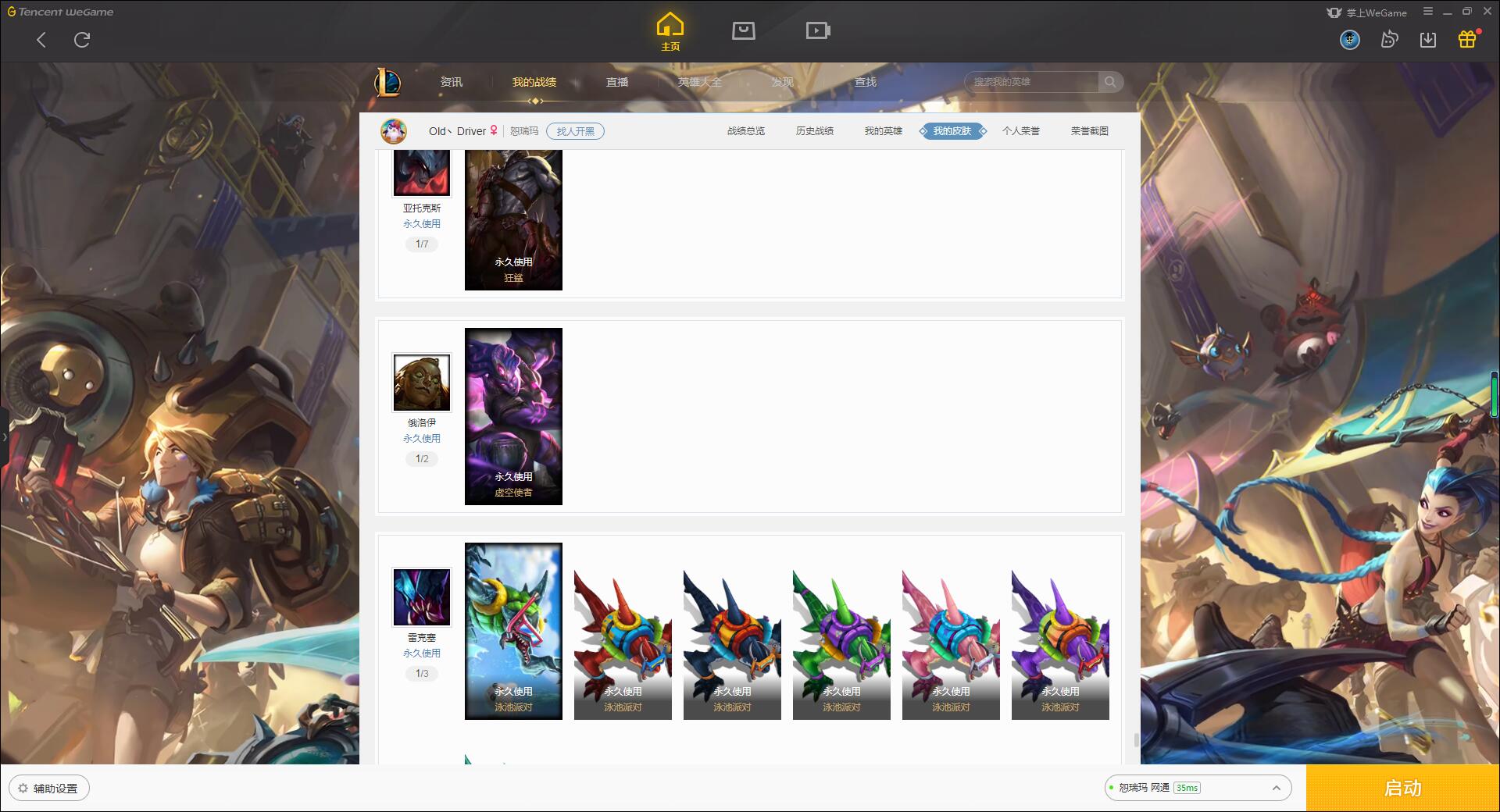This screenshot has height=812, width=1500.
Task: Select the dark blue 泳池派对 chroma thumbnail
Action: (732, 644)
